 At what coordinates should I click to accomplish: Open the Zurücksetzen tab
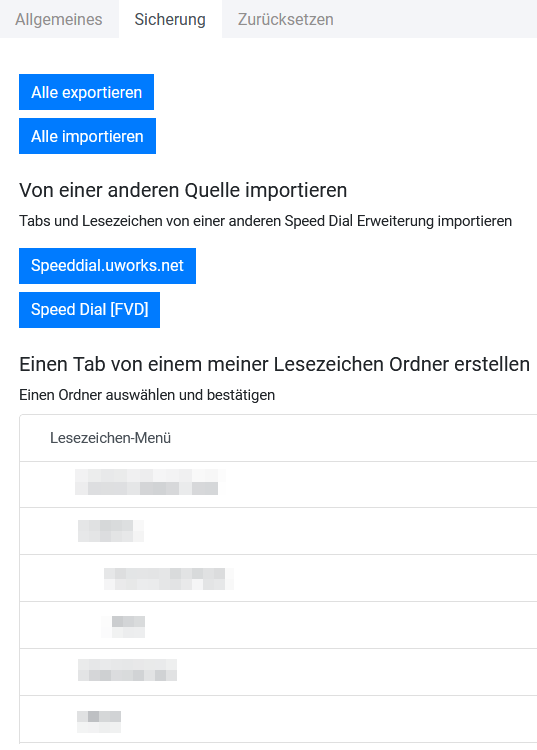[x=285, y=19]
